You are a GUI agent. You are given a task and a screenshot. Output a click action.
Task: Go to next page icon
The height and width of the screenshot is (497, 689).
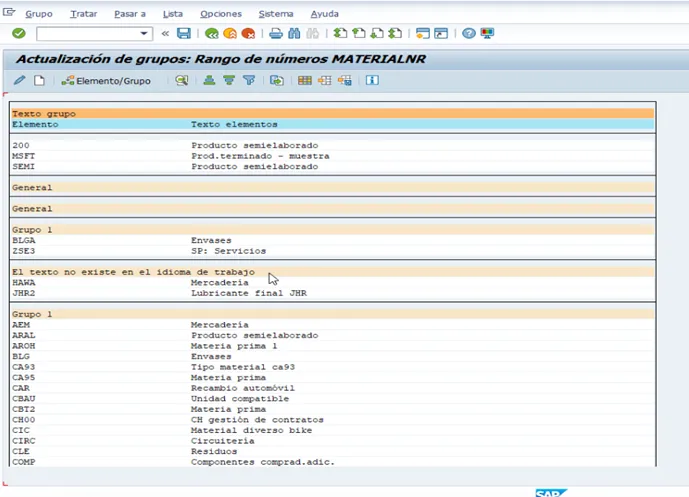pyautogui.click(x=377, y=33)
